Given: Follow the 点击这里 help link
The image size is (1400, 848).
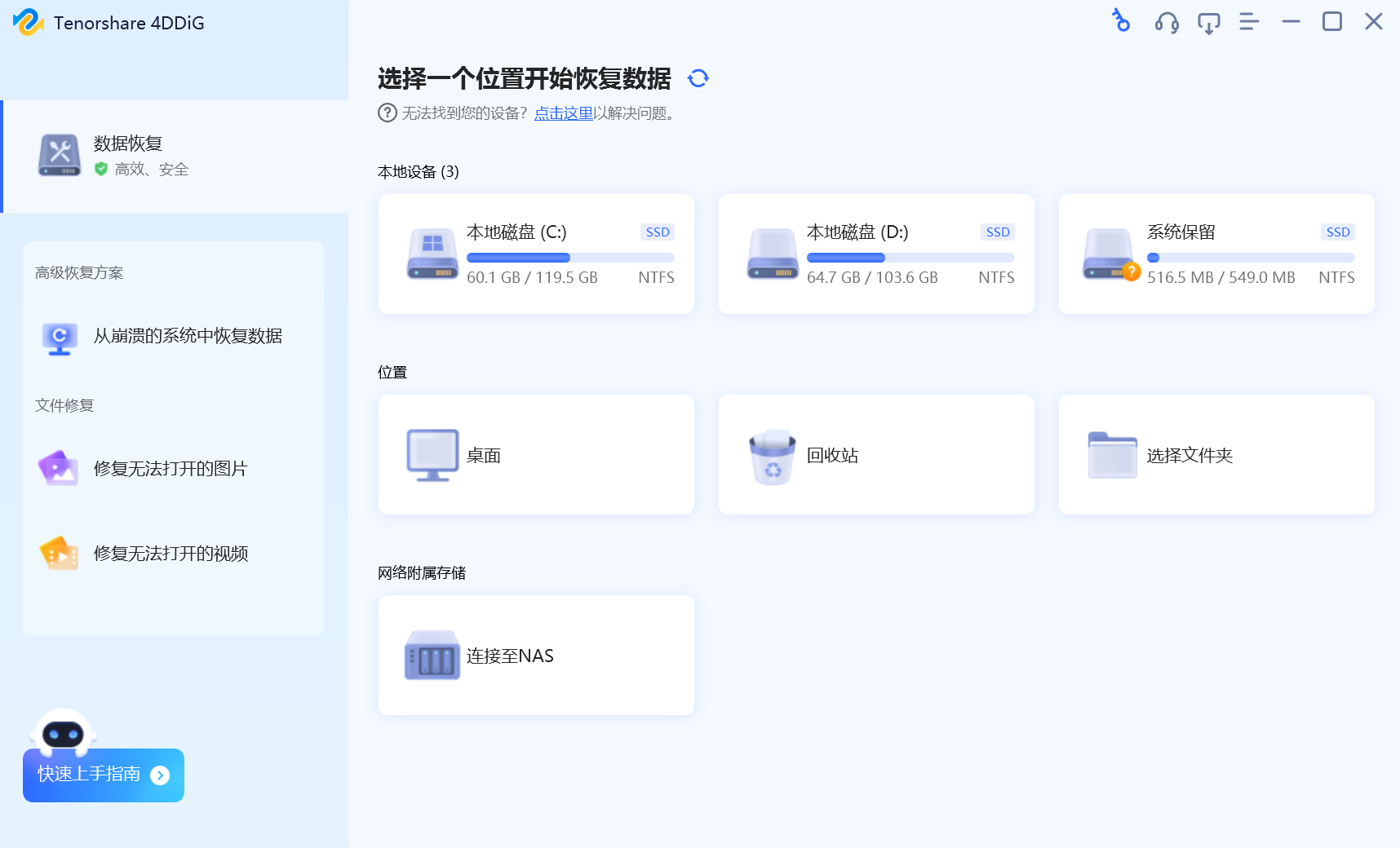Looking at the screenshot, I should click(564, 113).
